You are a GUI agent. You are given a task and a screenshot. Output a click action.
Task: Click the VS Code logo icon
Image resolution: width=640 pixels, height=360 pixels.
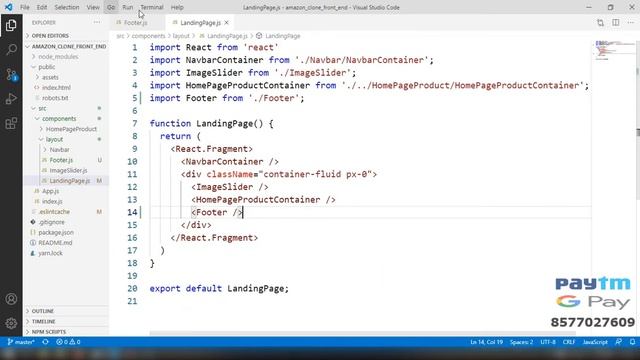coord(9,7)
